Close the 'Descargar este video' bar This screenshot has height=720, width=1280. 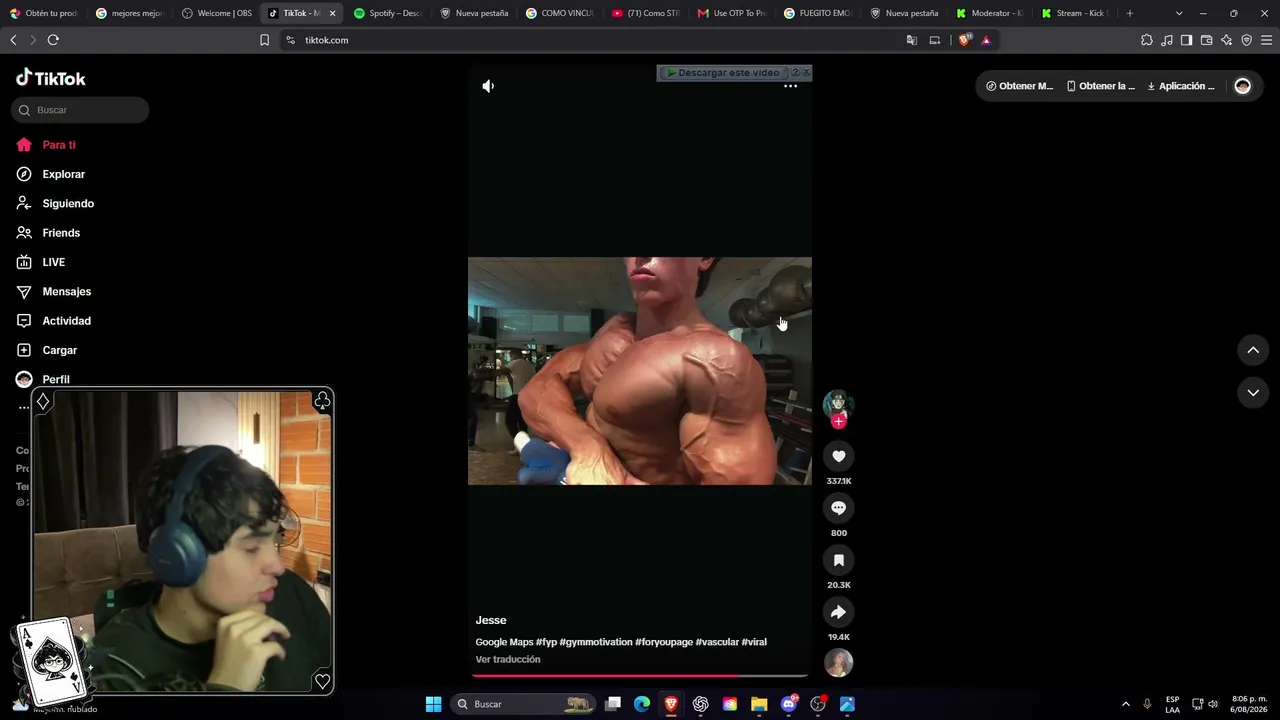(x=806, y=73)
